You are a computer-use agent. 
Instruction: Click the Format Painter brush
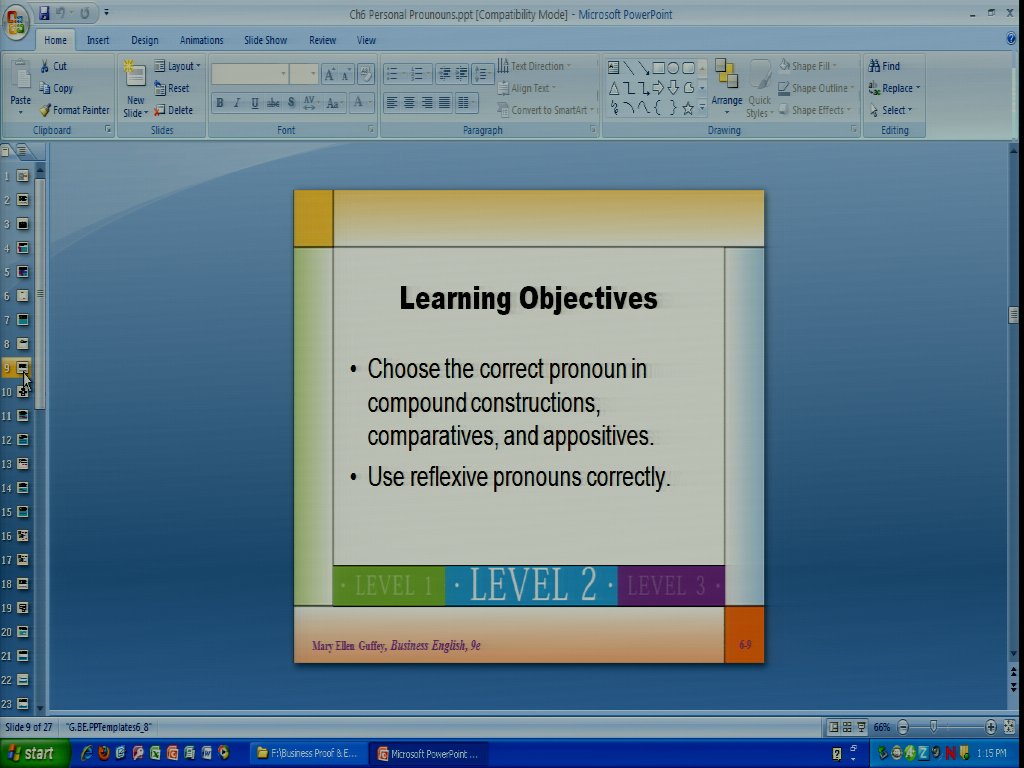(x=45, y=110)
